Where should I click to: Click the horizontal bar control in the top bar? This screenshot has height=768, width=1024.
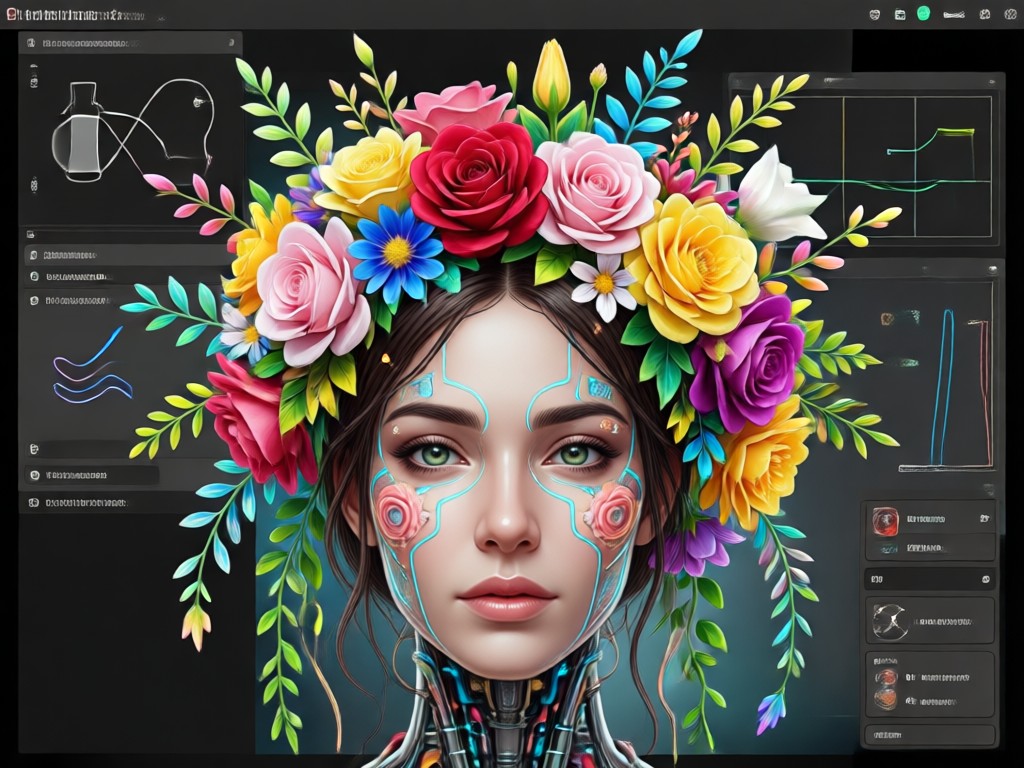tap(953, 14)
